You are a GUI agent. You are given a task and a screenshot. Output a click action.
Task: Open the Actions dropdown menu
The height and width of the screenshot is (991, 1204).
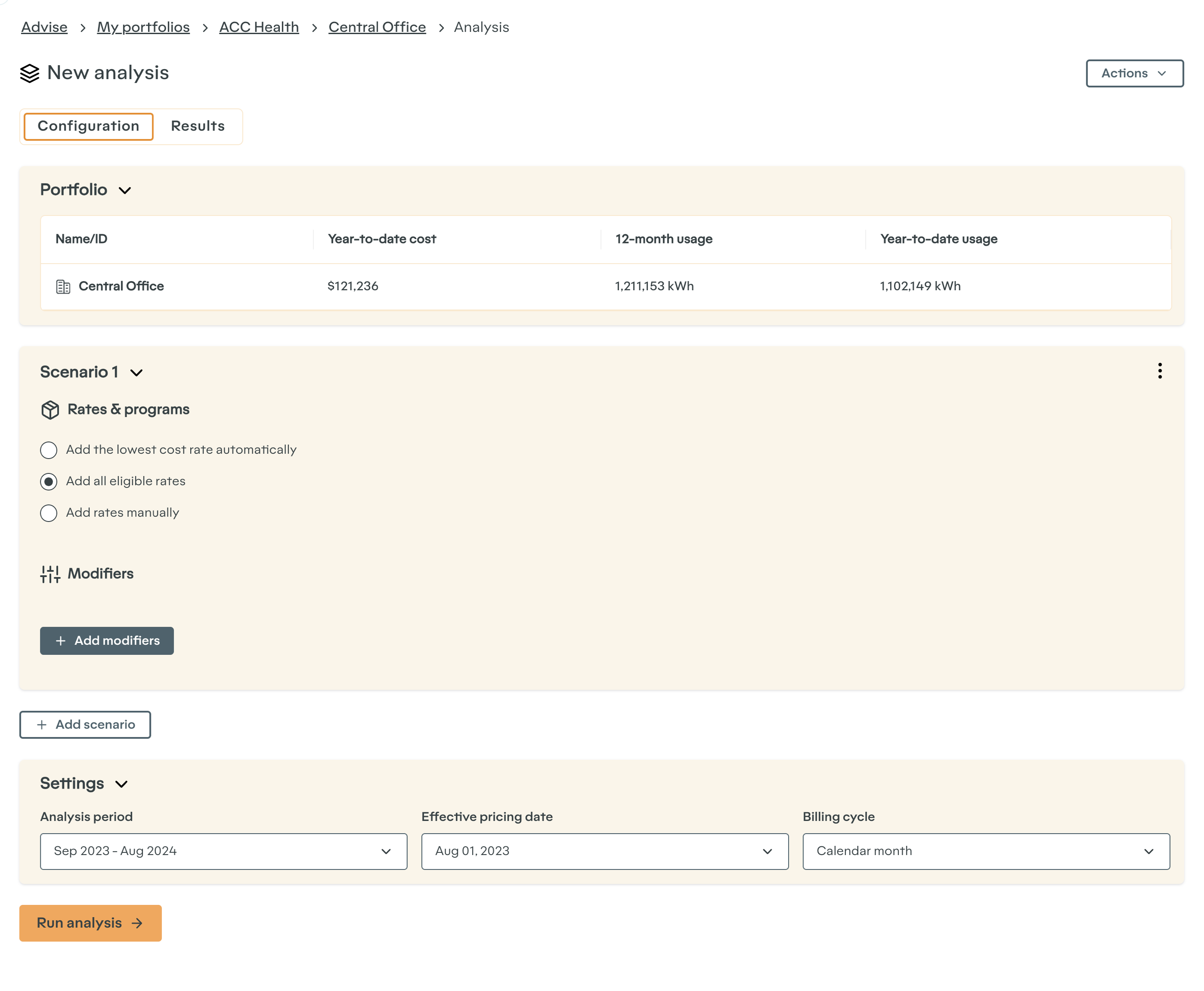(1134, 73)
